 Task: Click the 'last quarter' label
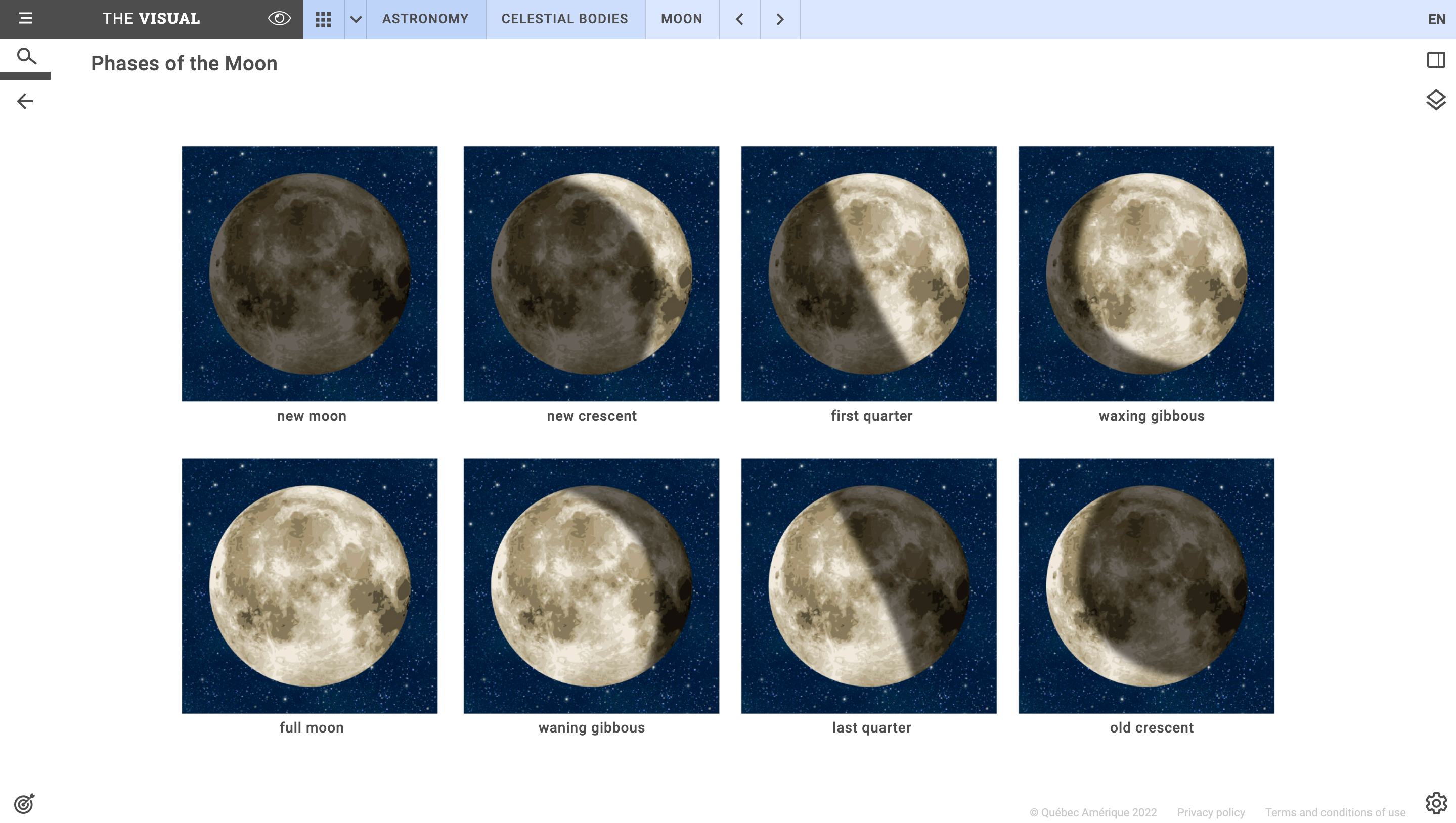871,727
